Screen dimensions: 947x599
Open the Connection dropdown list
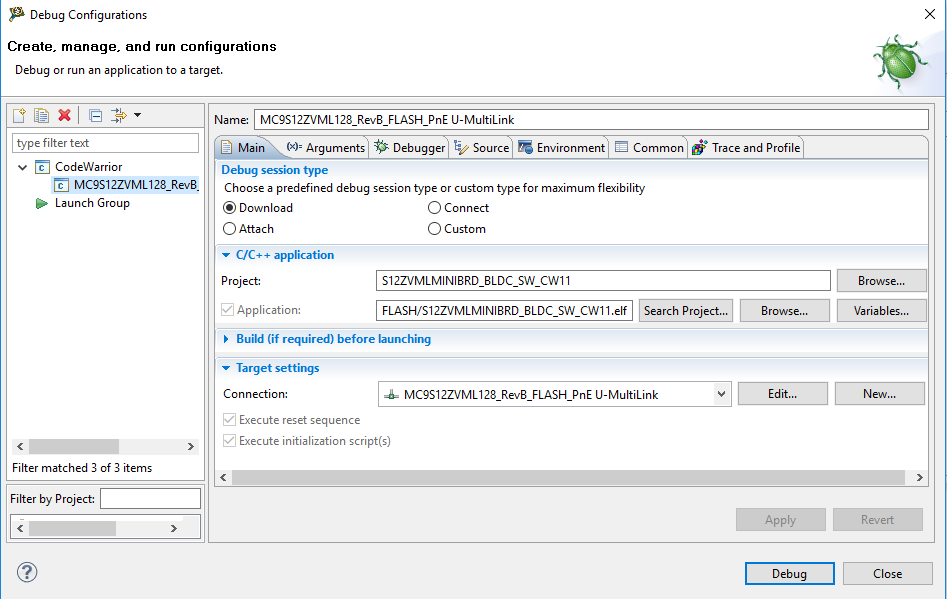click(x=721, y=394)
